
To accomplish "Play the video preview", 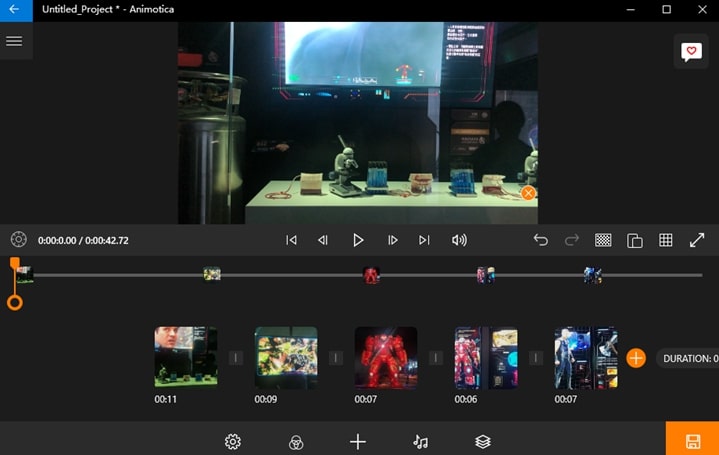I will click(358, 240).
